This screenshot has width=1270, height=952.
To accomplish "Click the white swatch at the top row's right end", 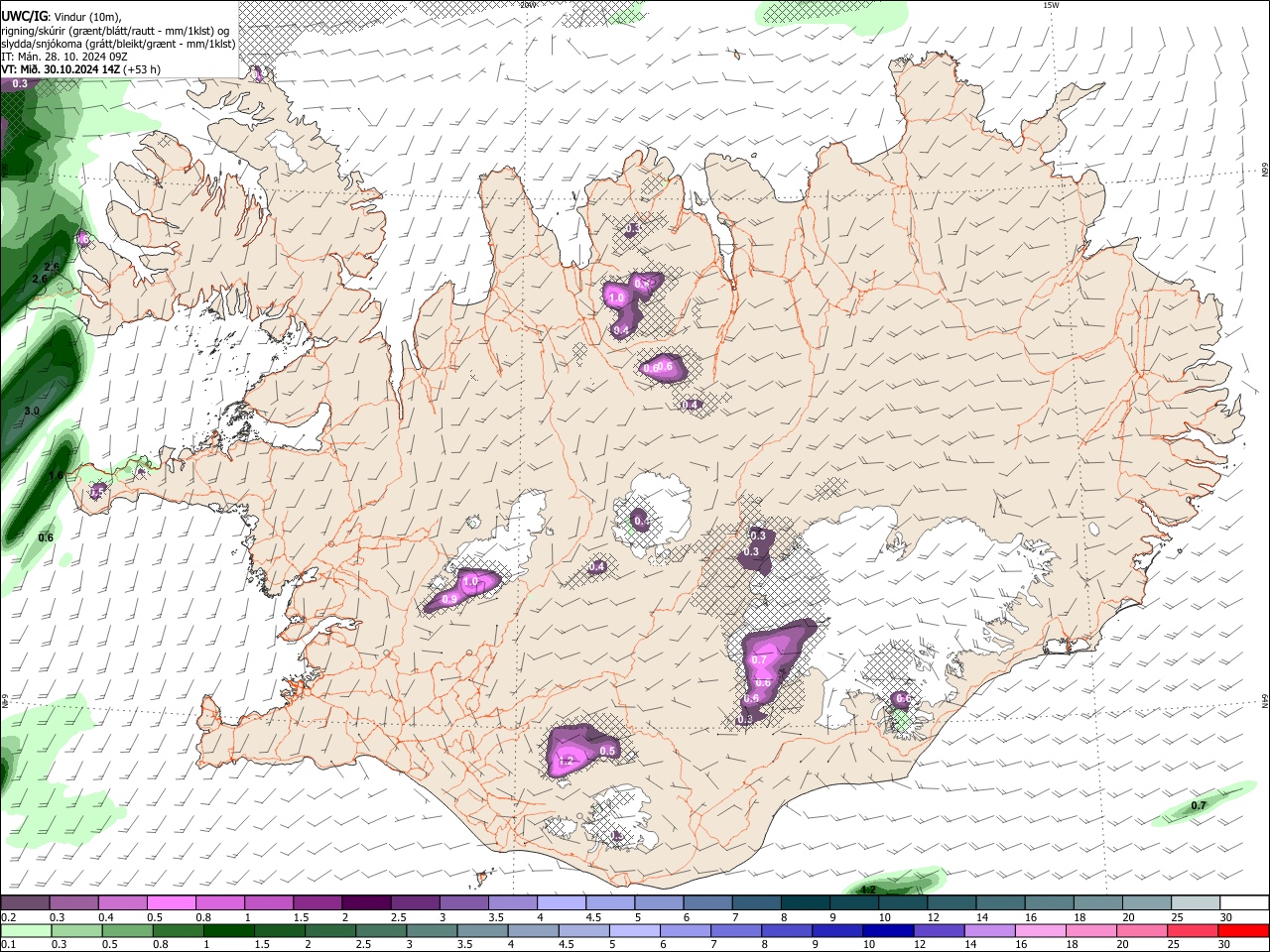I will point(1244,902).
